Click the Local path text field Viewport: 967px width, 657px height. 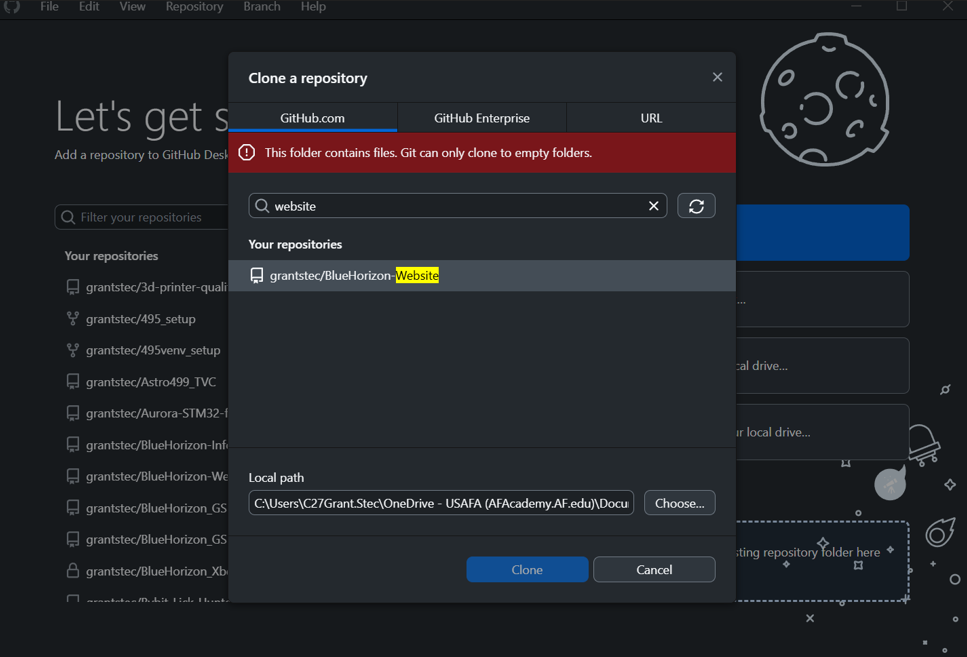(x=441, y=503)
